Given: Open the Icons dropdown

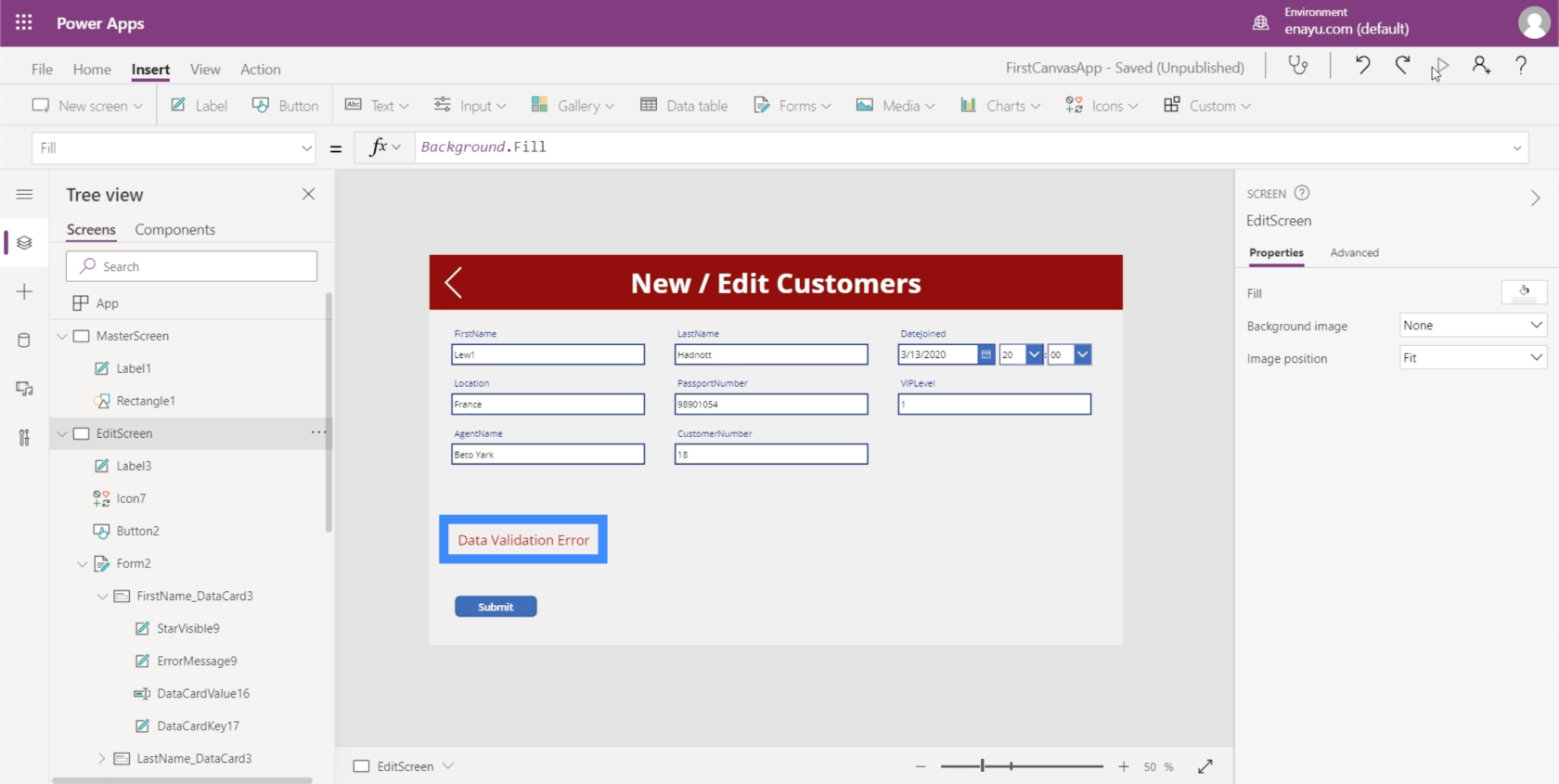Looking at the screenshot, I should coord(1102,106).
